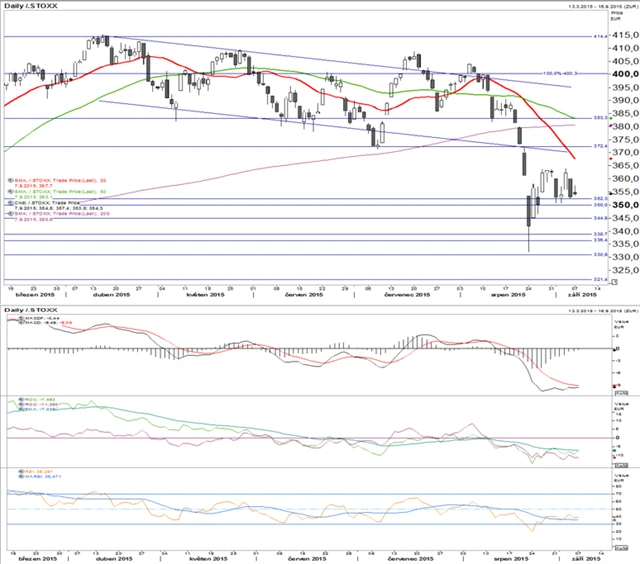This screenshot has height=564, width=640.
Task: Click březen 2015 label on lower time axis
Action: [x=38, y=559]
